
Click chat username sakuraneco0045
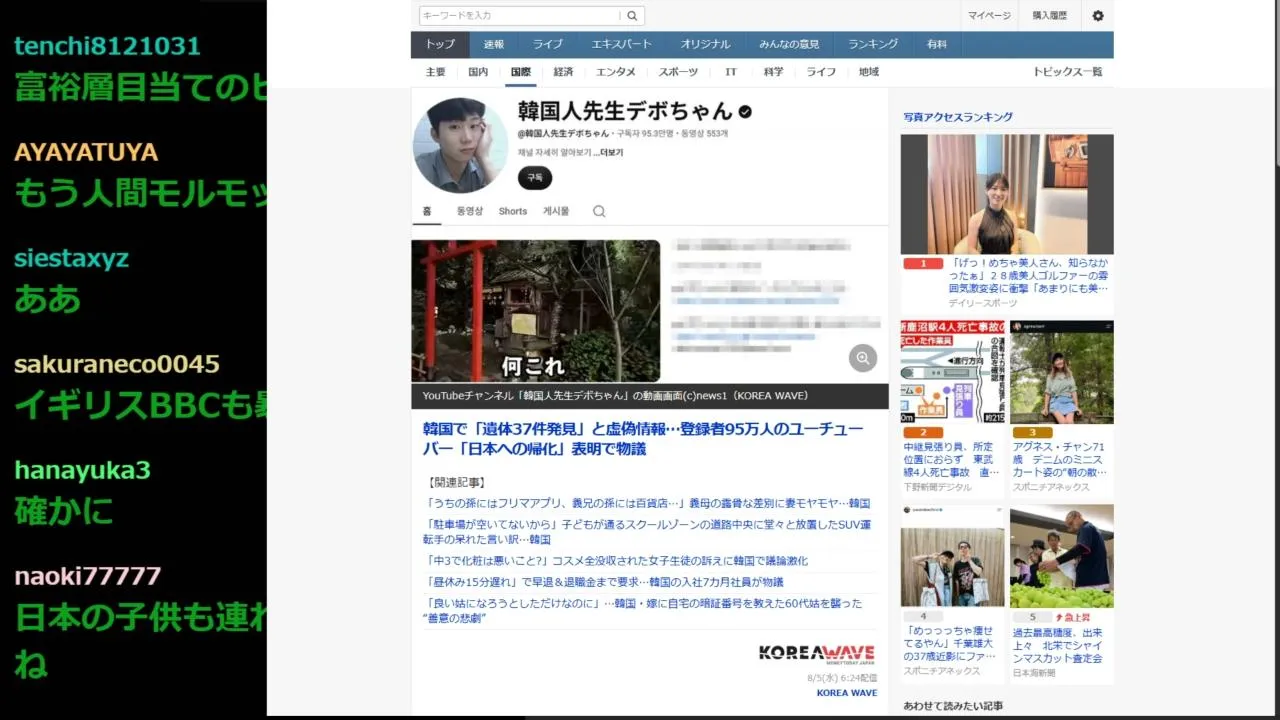click(116, 364)
